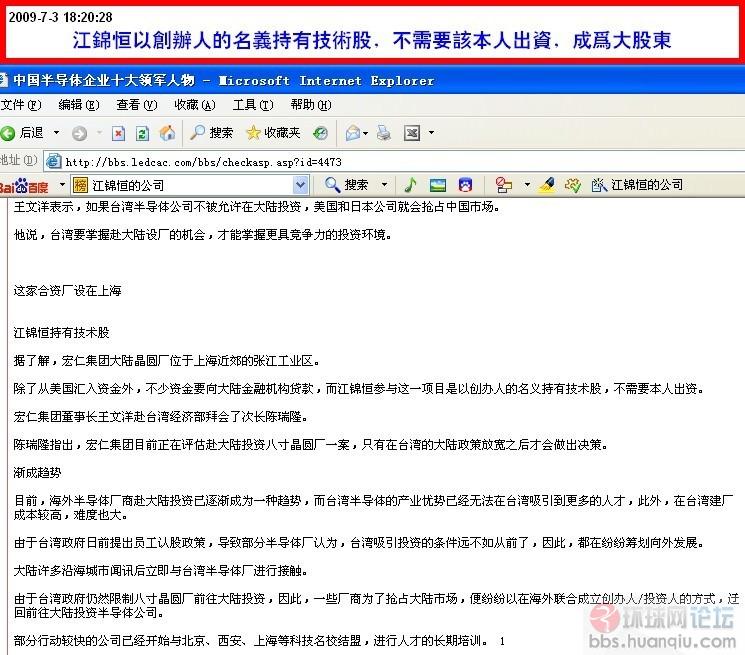
Task: Open the 查看(V) menu
Action: (x=137, y=104)
